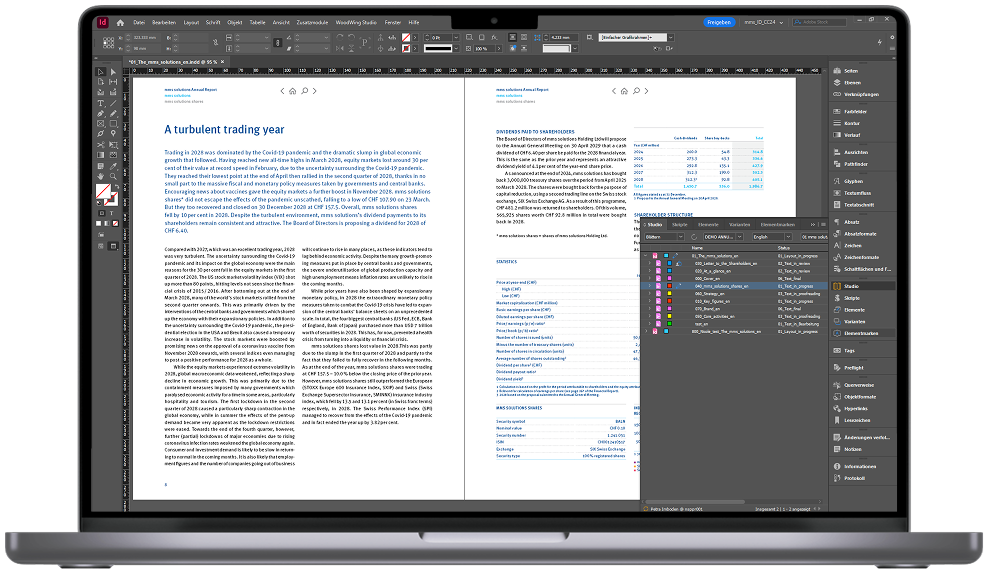This screenshot has height=574, width=988.
Task: Select the Type tool
Action: [100, 103]
